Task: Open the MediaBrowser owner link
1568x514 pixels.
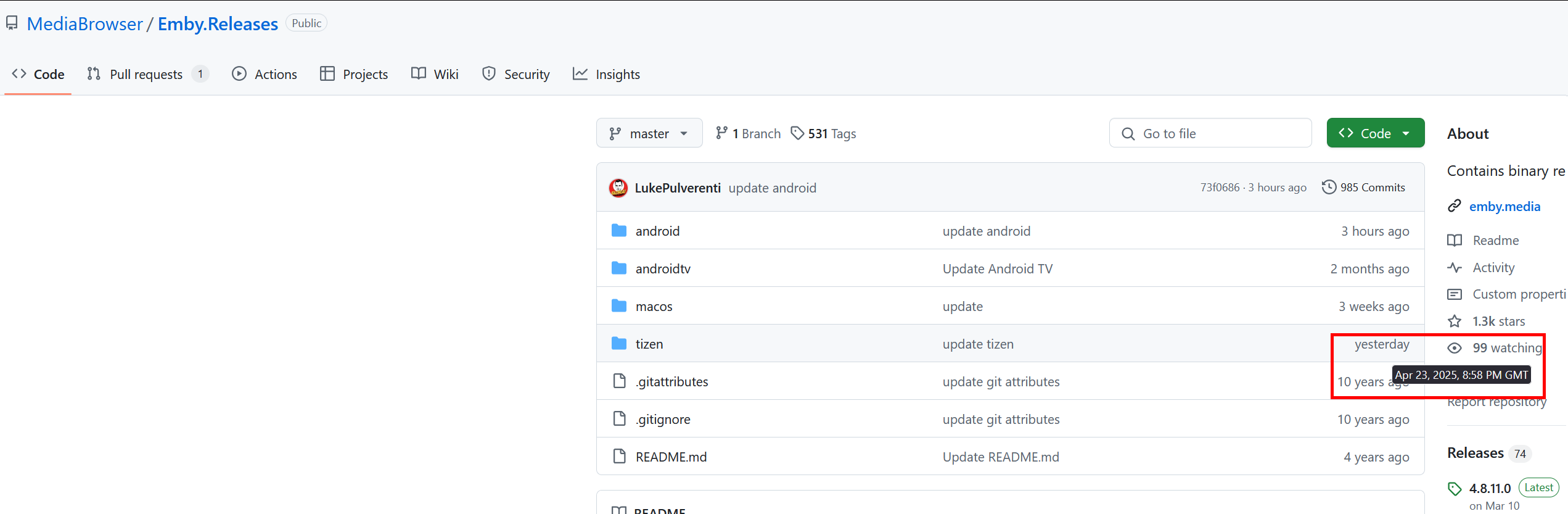Action: click(84, 23)
